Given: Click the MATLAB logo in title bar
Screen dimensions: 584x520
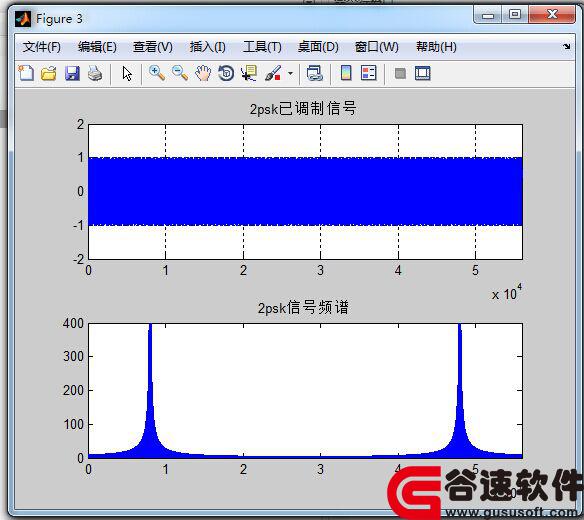Looking at the screenshot, I should tap(23, 19).
